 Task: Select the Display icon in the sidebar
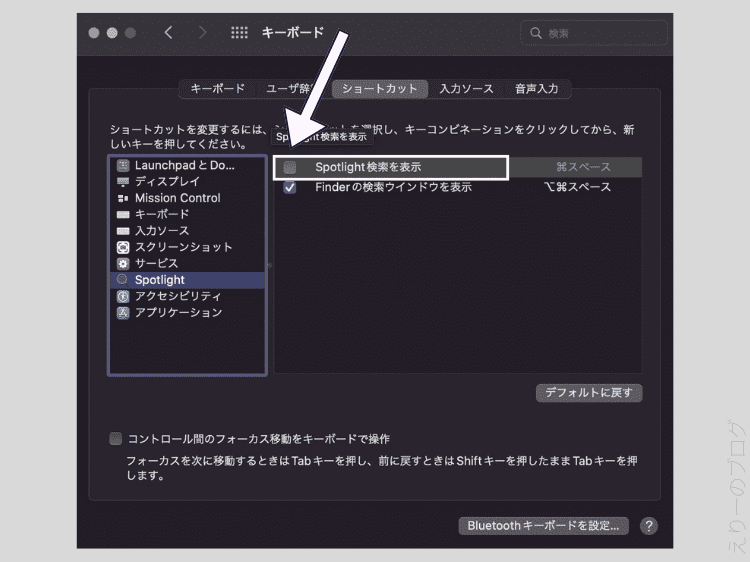(123, 182)
